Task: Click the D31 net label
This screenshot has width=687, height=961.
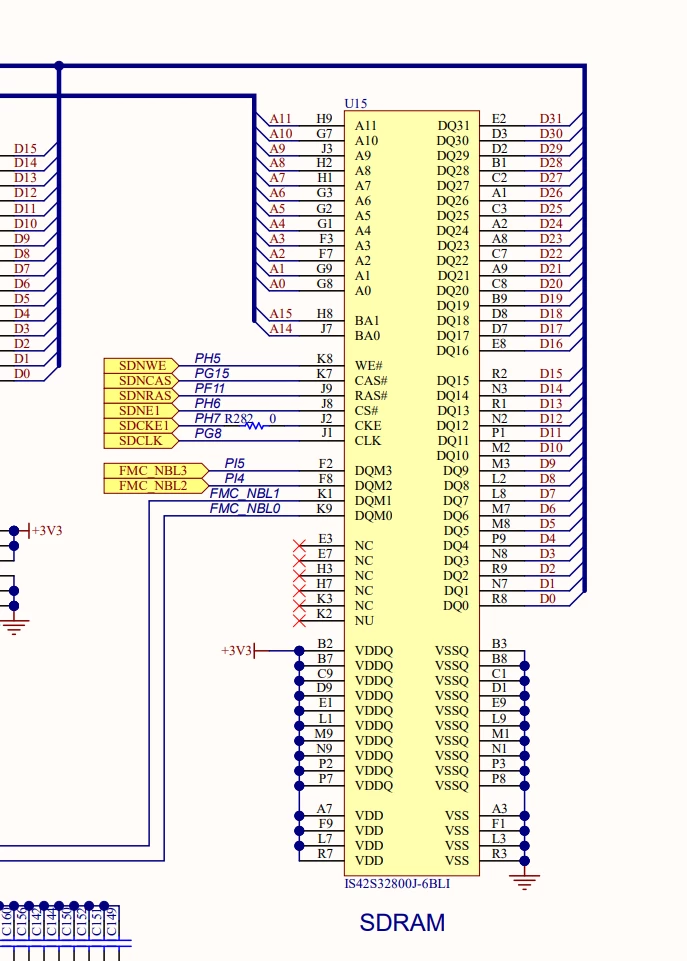Action: pos(550,118)
